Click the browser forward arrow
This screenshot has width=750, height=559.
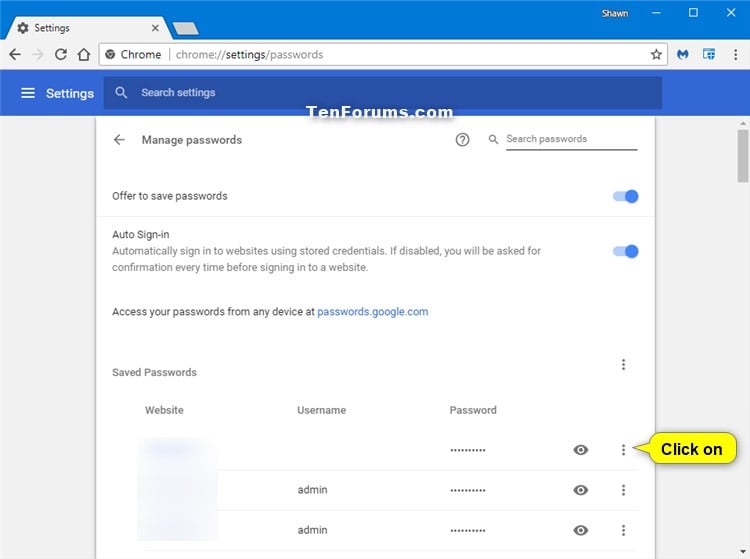pyautogui.click(x=38, y=55)
